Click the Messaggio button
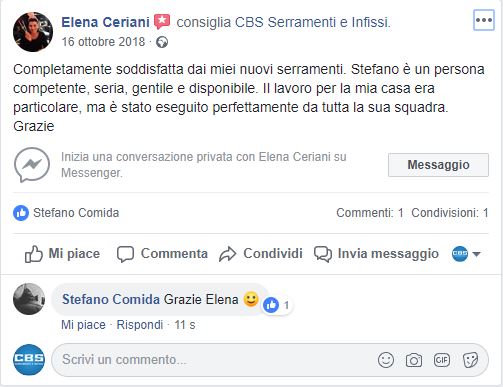 click(438, 165)
